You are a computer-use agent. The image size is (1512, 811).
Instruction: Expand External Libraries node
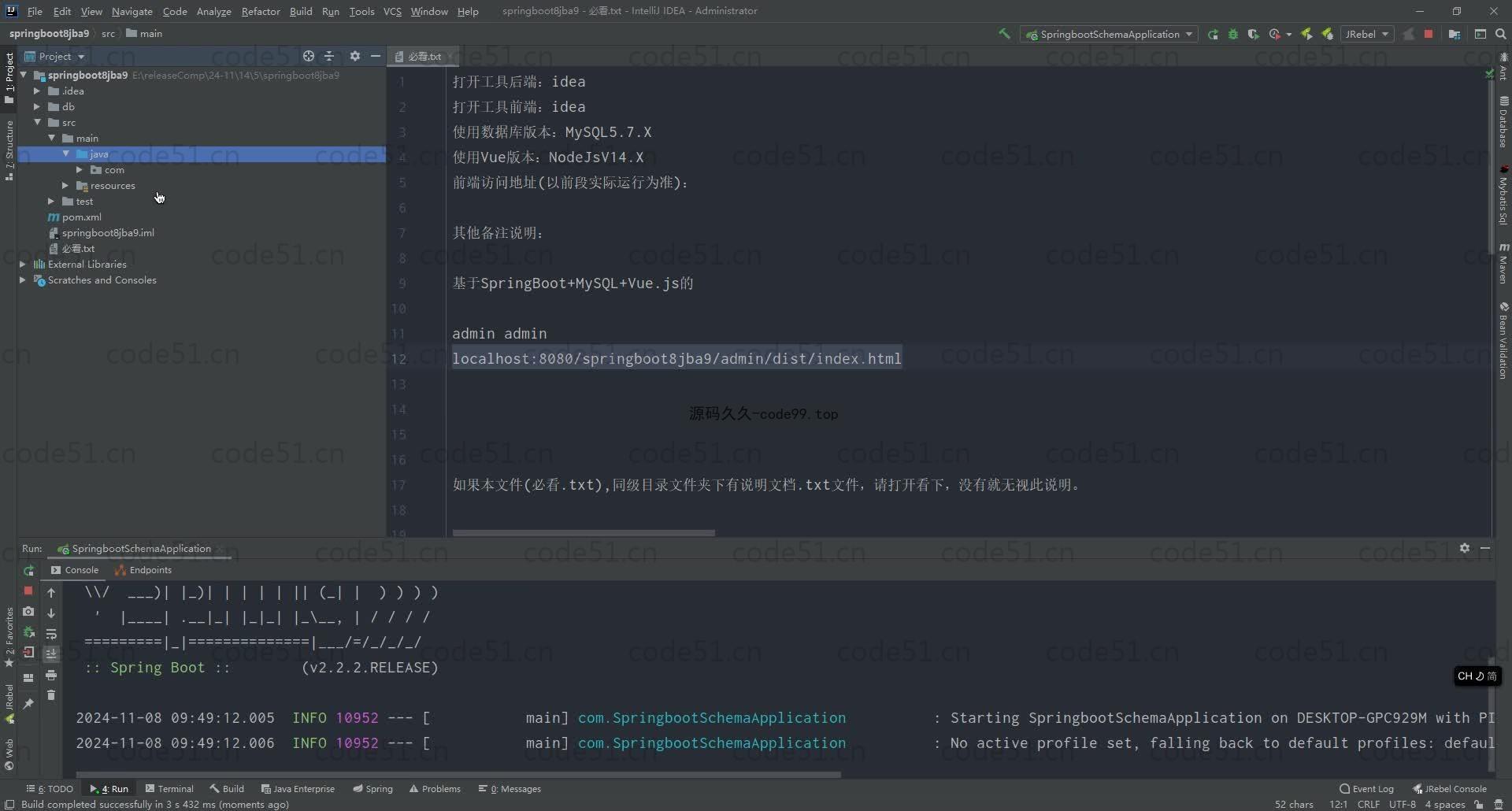[23, 264]
